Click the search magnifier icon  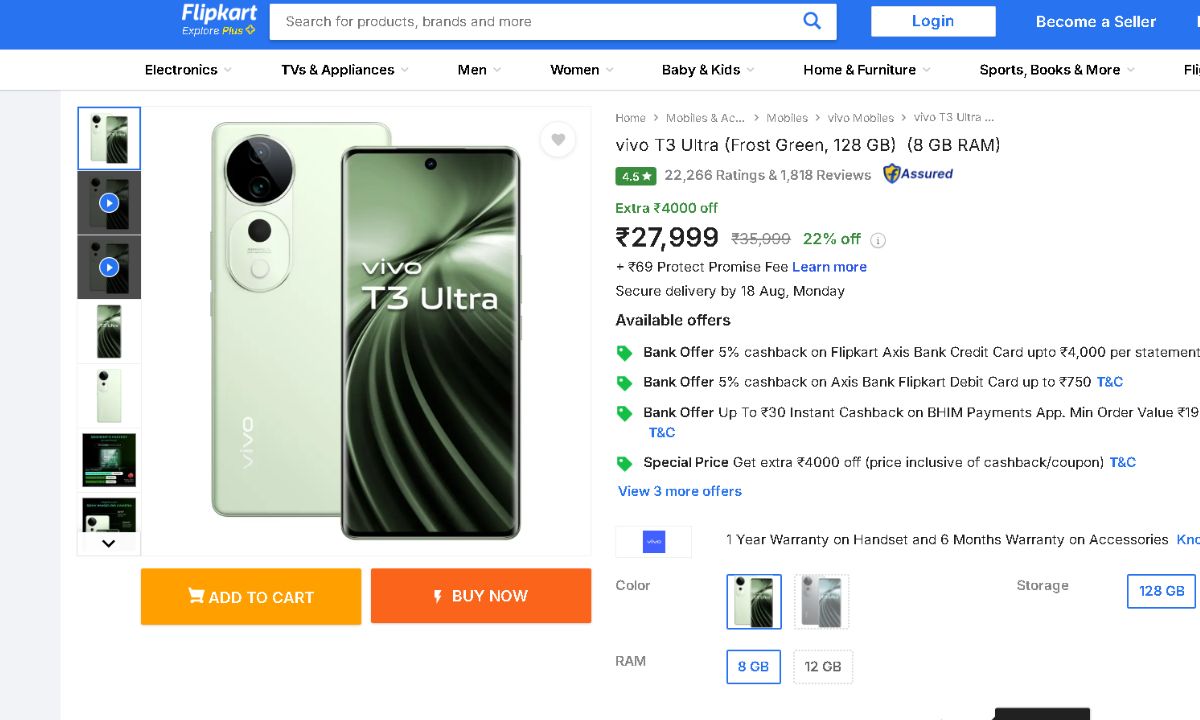click(x=812, y=21)
